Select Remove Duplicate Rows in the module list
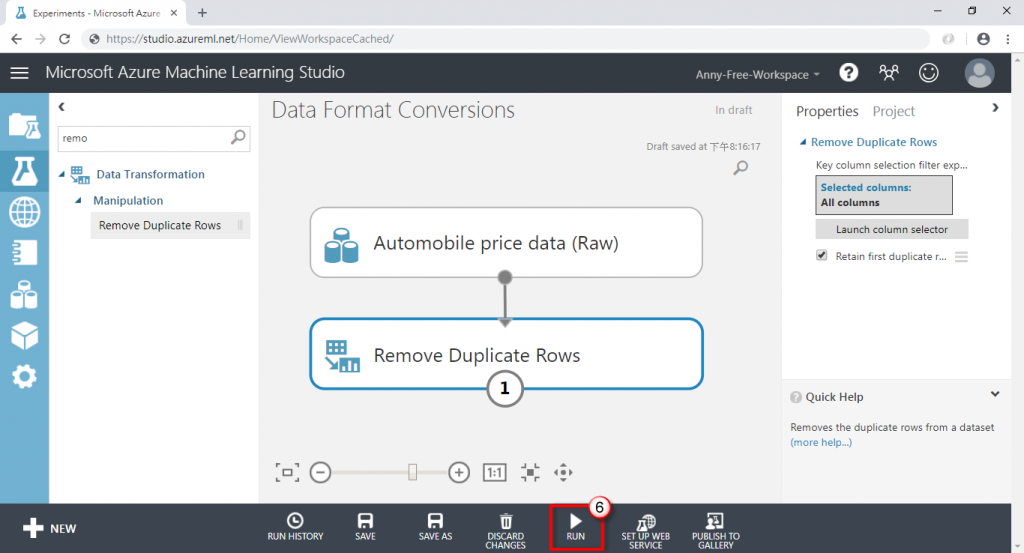This screenshot has height=553, width=1024. tap(170, 225)
